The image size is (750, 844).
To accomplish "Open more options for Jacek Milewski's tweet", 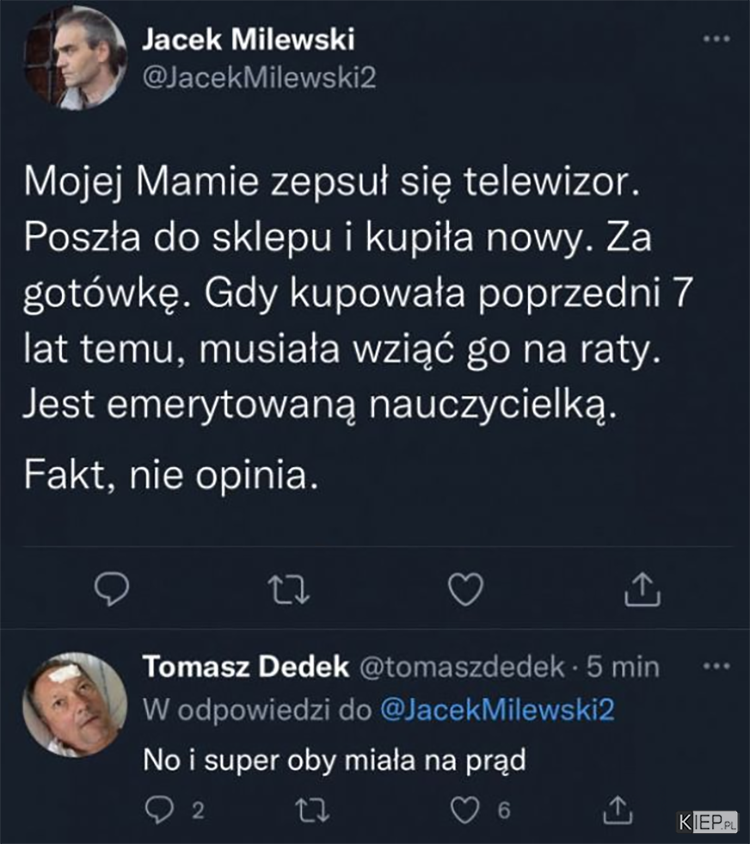I will tap(717, 40).
